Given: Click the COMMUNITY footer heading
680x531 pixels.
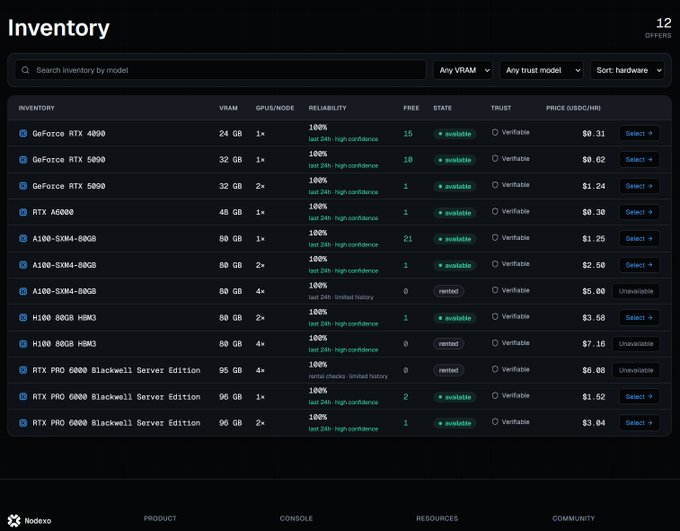Looking at the screenshot, I should click(573, 518).
